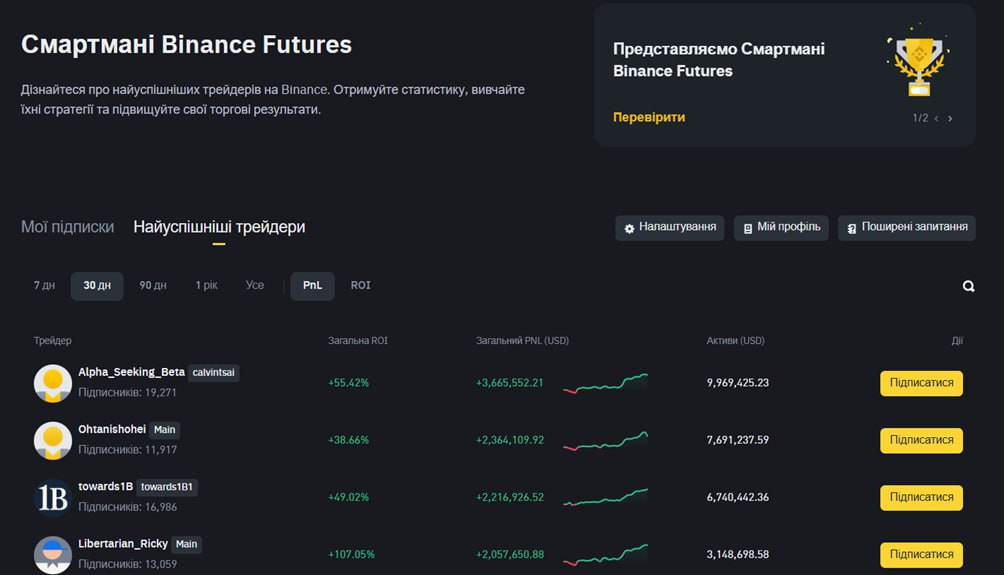Sort ranking by PnL
The height and width of the screenshot is (575, 1004).
pos(312,286)
